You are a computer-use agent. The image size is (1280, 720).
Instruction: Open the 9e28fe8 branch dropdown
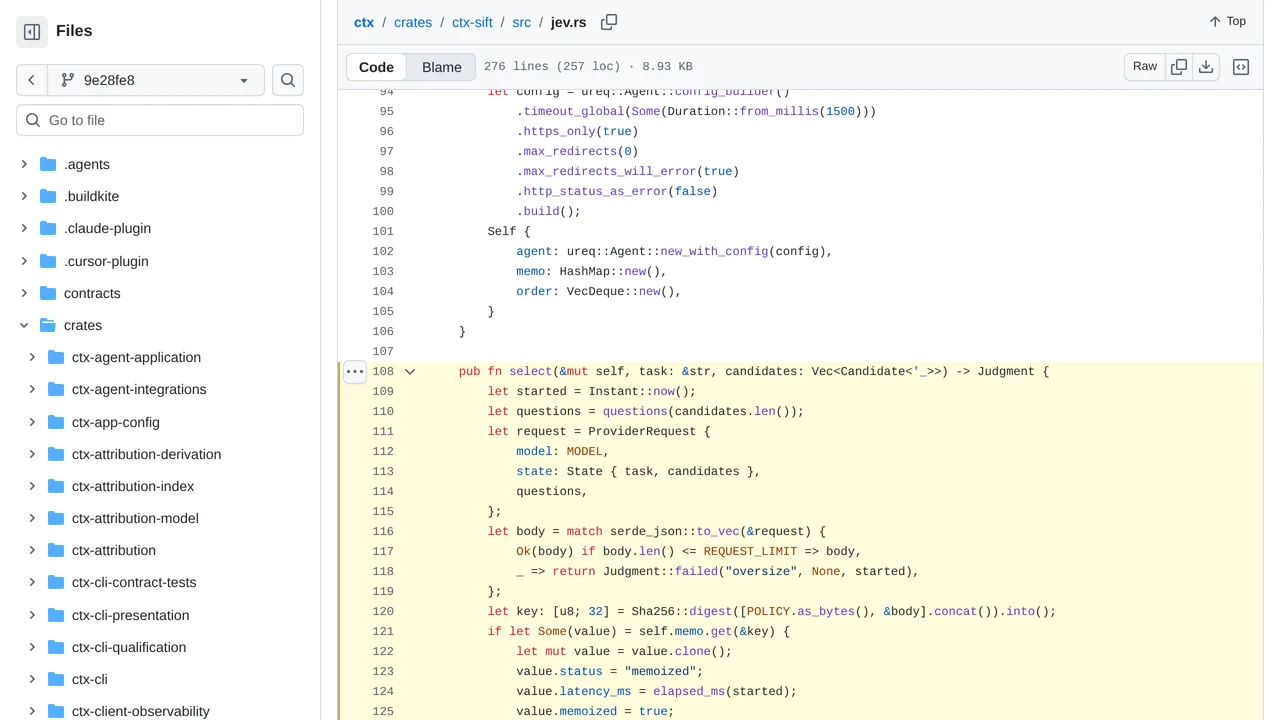tap(155, 80)
